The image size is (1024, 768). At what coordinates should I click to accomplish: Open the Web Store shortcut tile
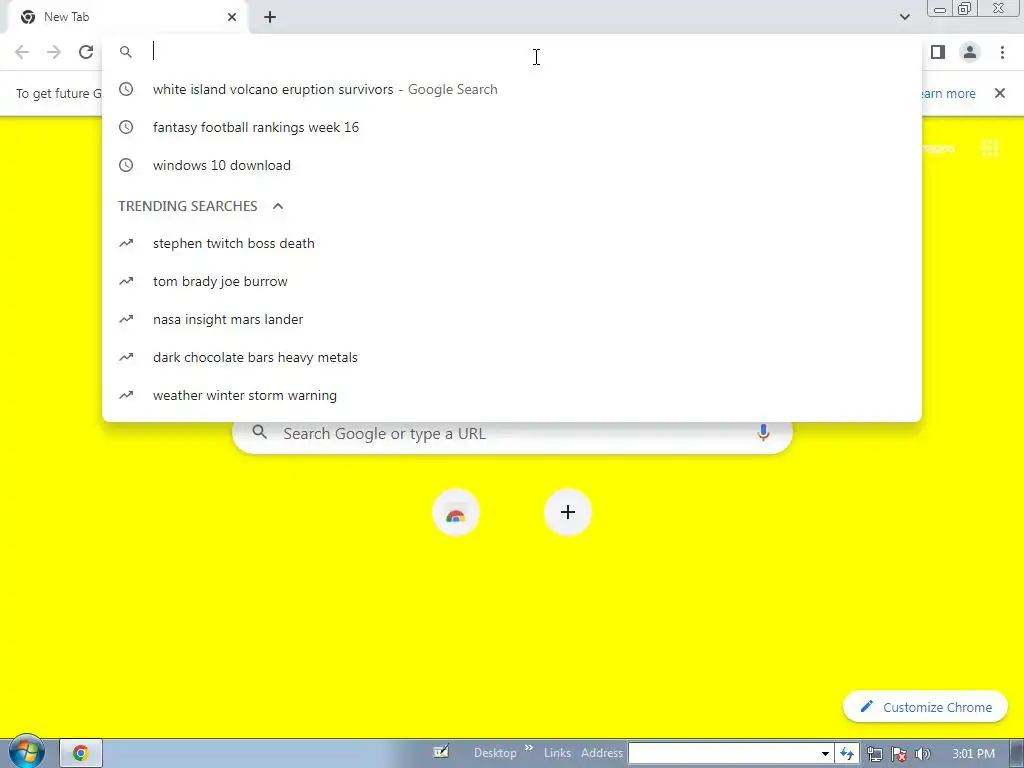pos(456,513)
